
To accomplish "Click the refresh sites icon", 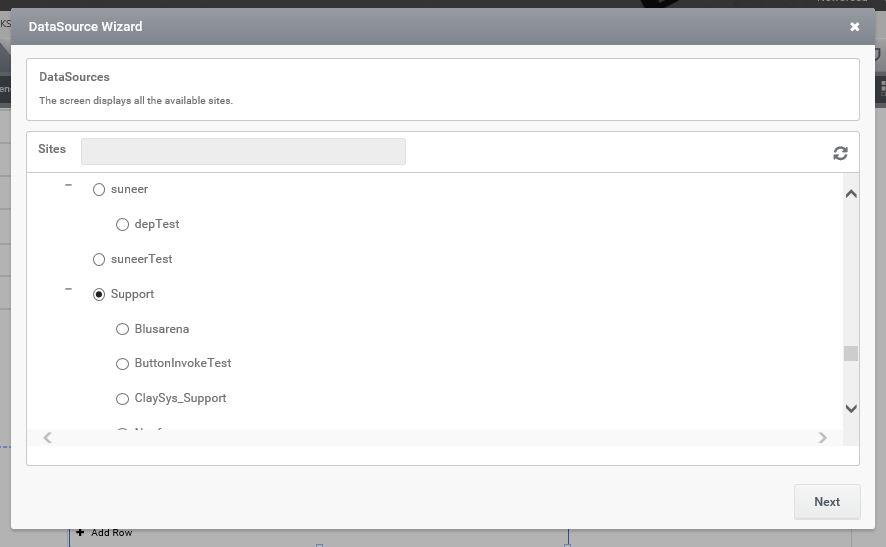I will click(x=840, y=153).
